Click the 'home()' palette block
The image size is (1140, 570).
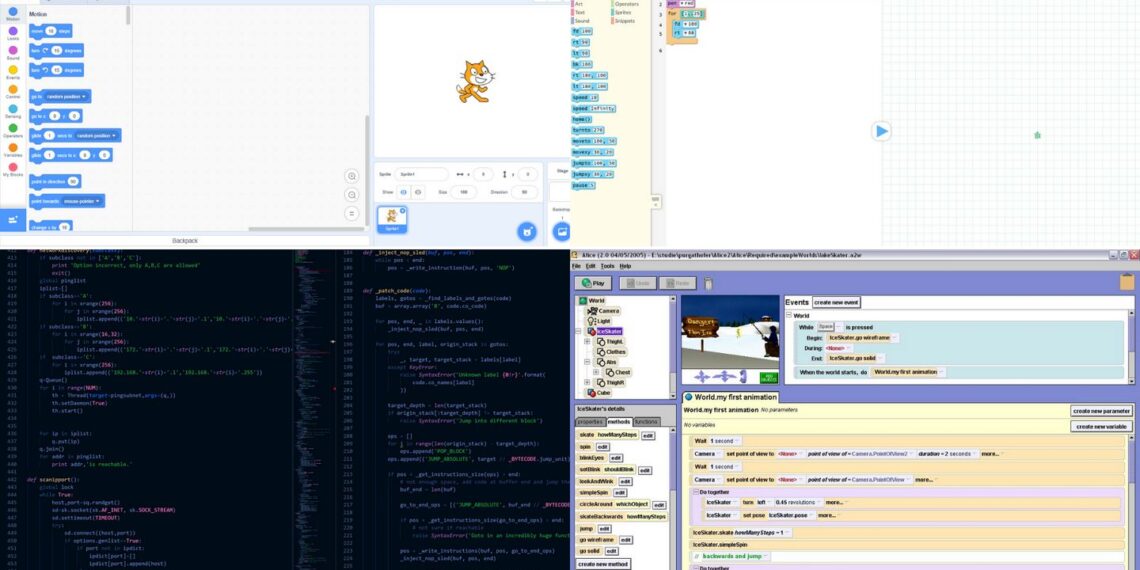coord(582,119)
